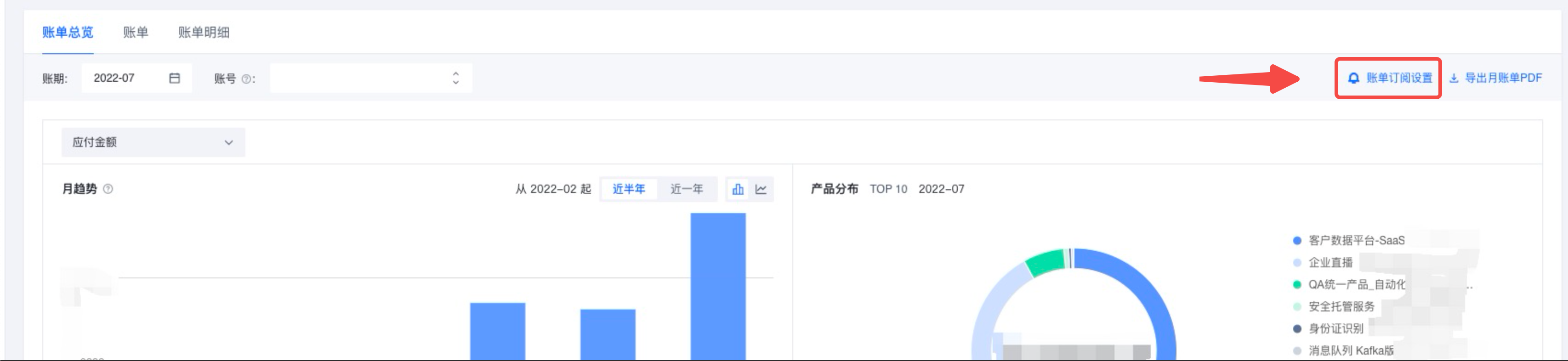Click the 账号 dropdown up-down arrows
Screen dimensions: 1568x361
click(455, 78)
